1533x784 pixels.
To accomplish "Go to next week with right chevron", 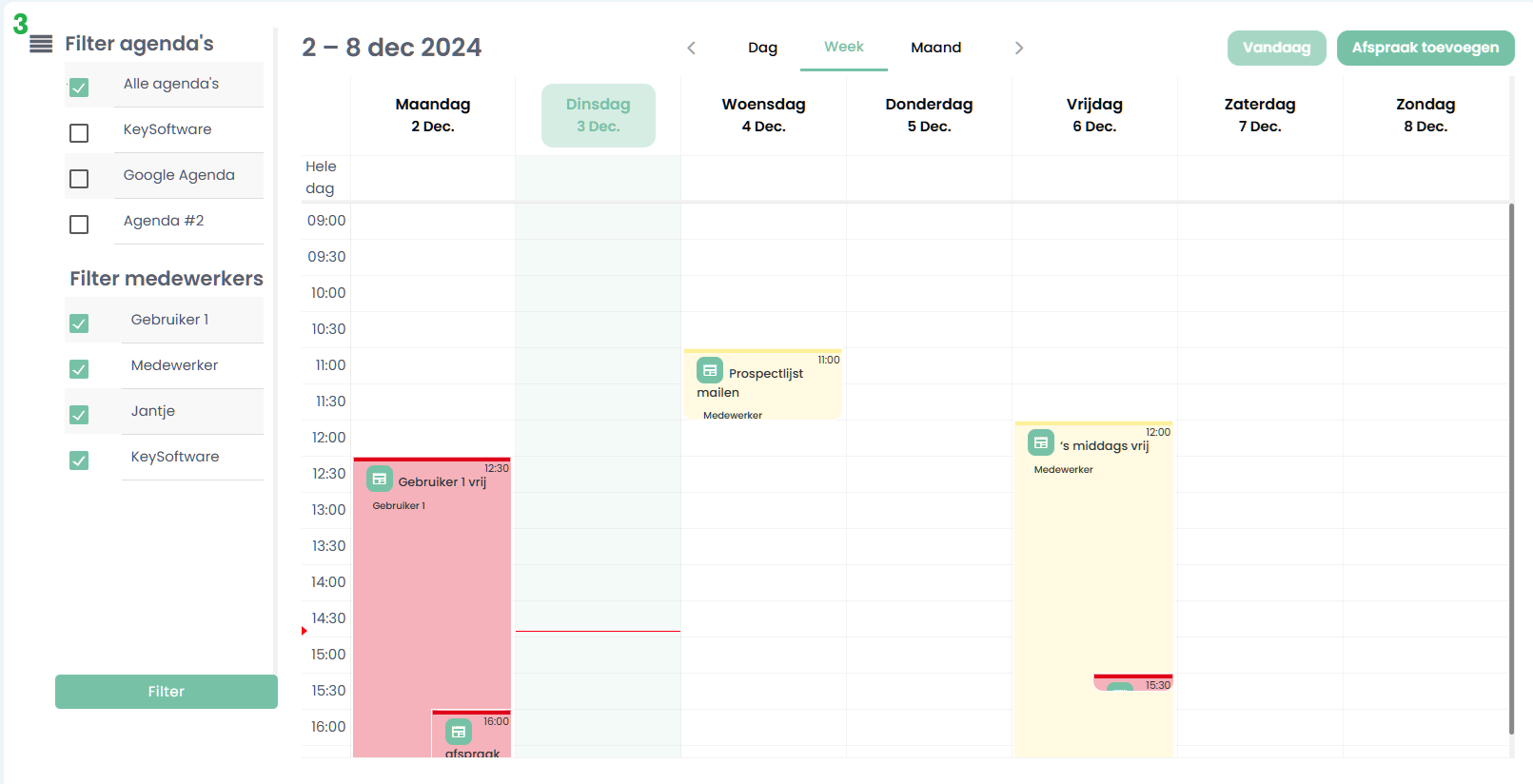I will (x=1019, y=48).
